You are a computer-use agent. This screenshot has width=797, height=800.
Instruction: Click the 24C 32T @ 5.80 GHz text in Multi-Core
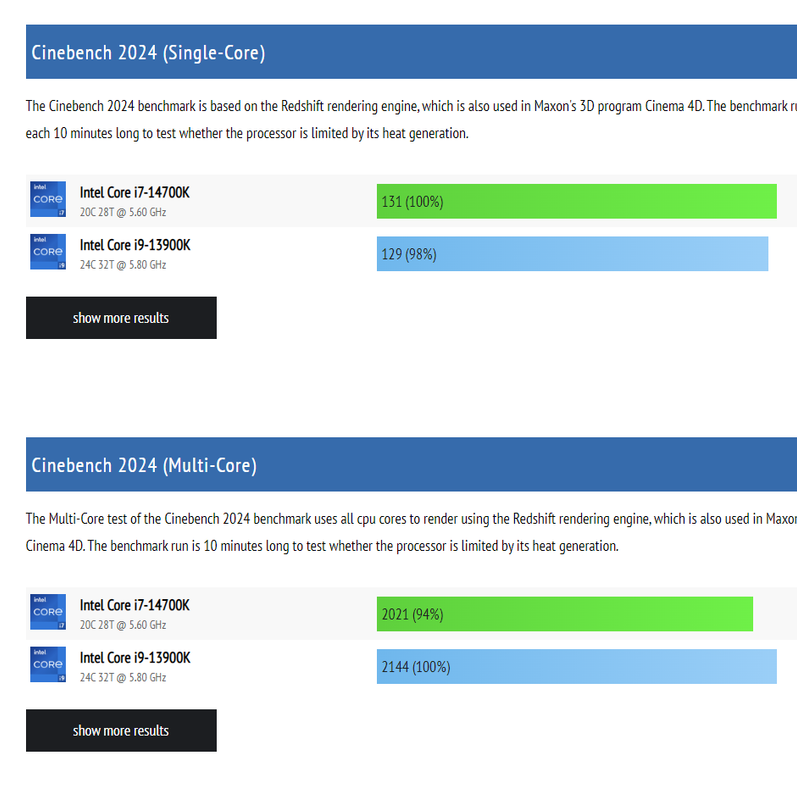click(123, 678)
